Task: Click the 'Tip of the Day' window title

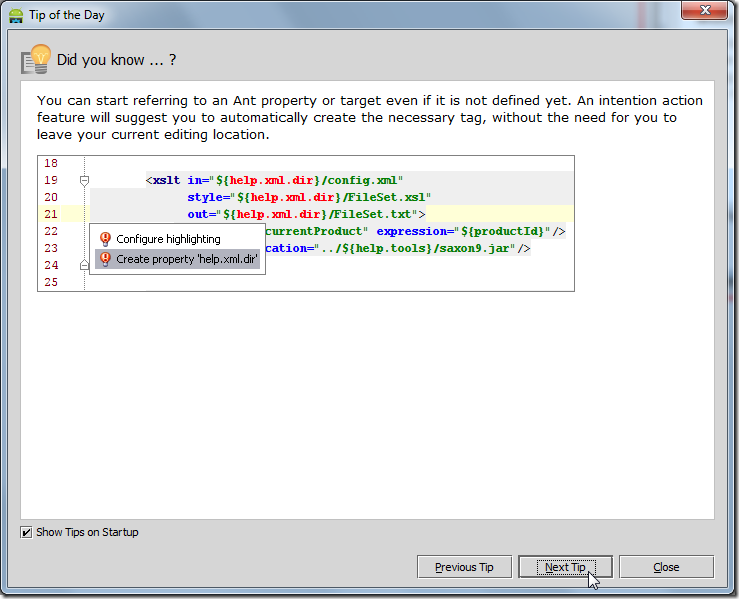Action: pos(66,15)
